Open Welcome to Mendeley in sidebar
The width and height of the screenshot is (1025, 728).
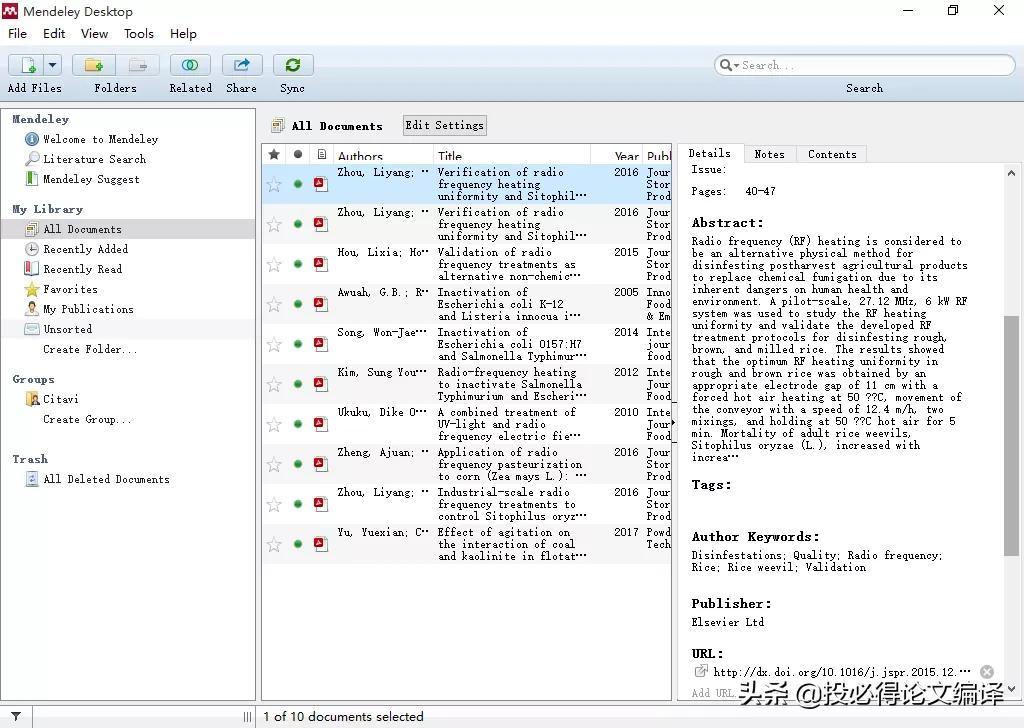(100, 139)
